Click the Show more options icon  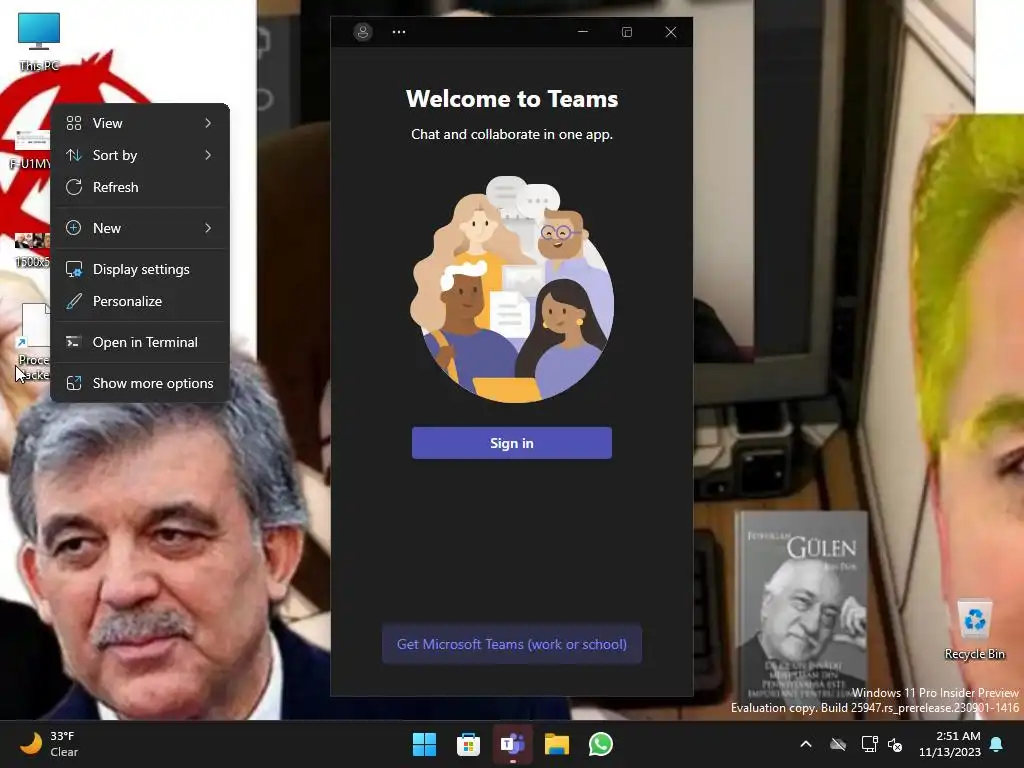tap(74, 383)
